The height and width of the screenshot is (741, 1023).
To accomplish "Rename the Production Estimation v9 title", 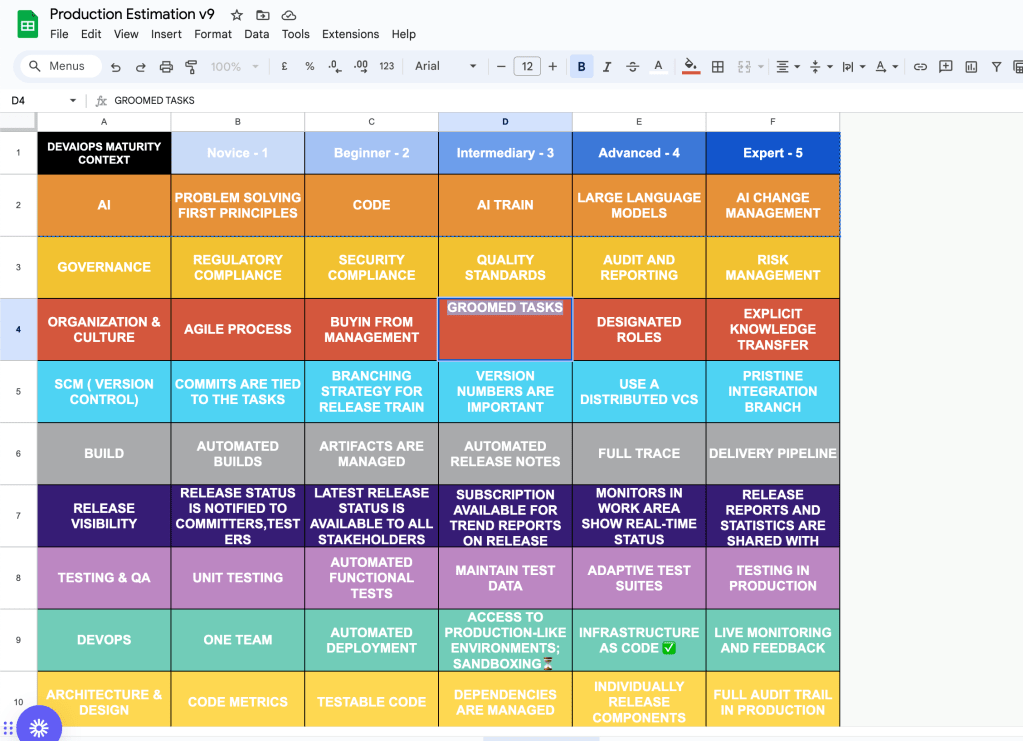I will coord(132,14).
